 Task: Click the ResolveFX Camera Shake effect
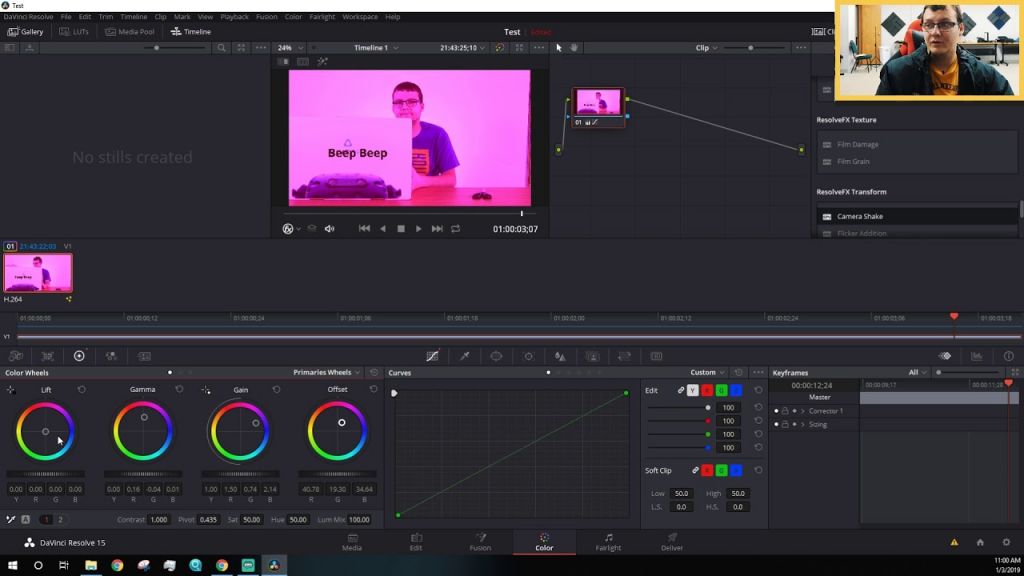click(859, 216)
